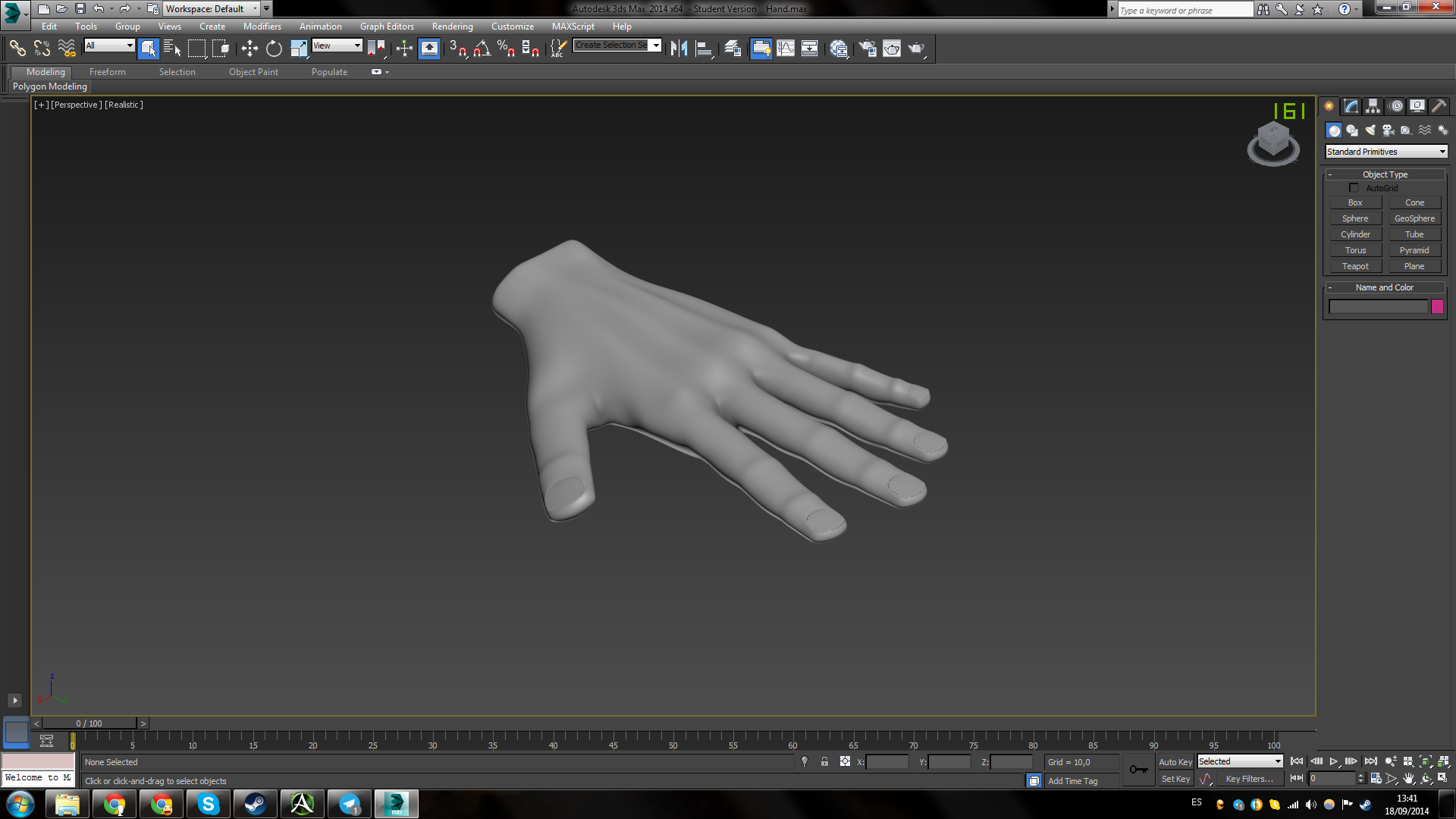Screen dimensions: 1456x819
Task: Open the All selection filter dropdown
Action: coord(109,45)
